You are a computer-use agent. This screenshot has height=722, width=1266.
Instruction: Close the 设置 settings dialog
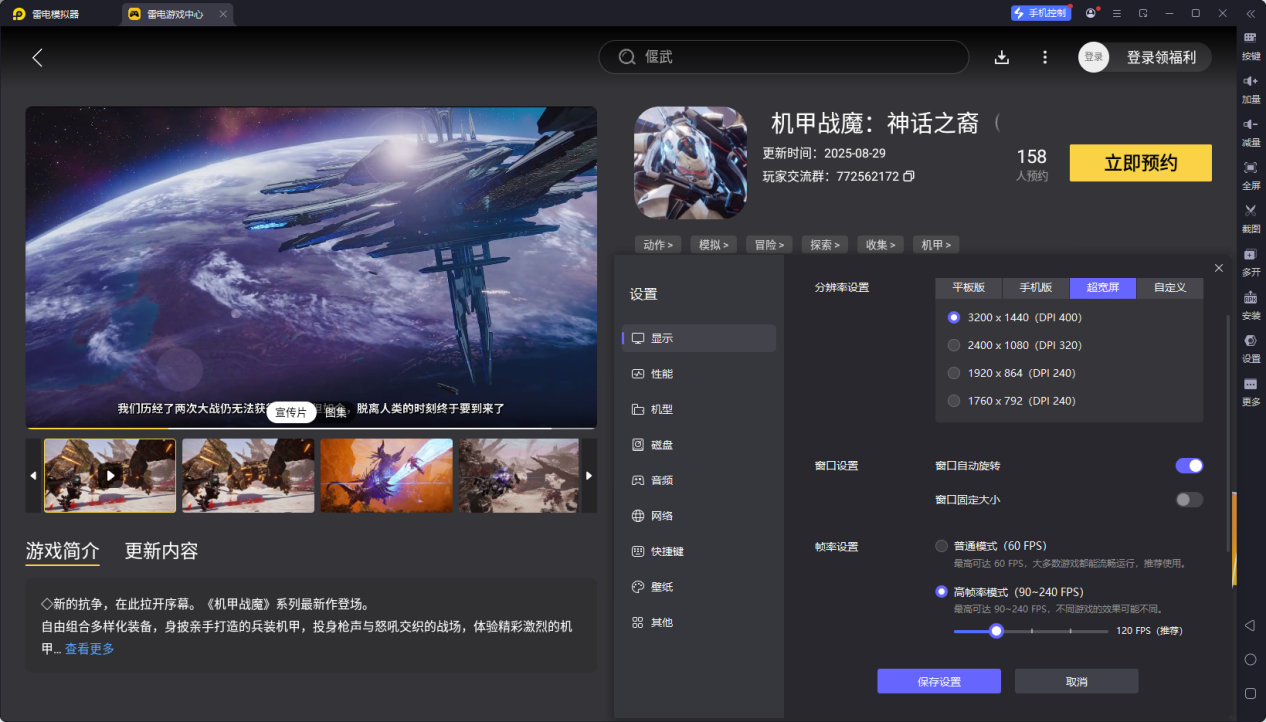point(1218,268)
